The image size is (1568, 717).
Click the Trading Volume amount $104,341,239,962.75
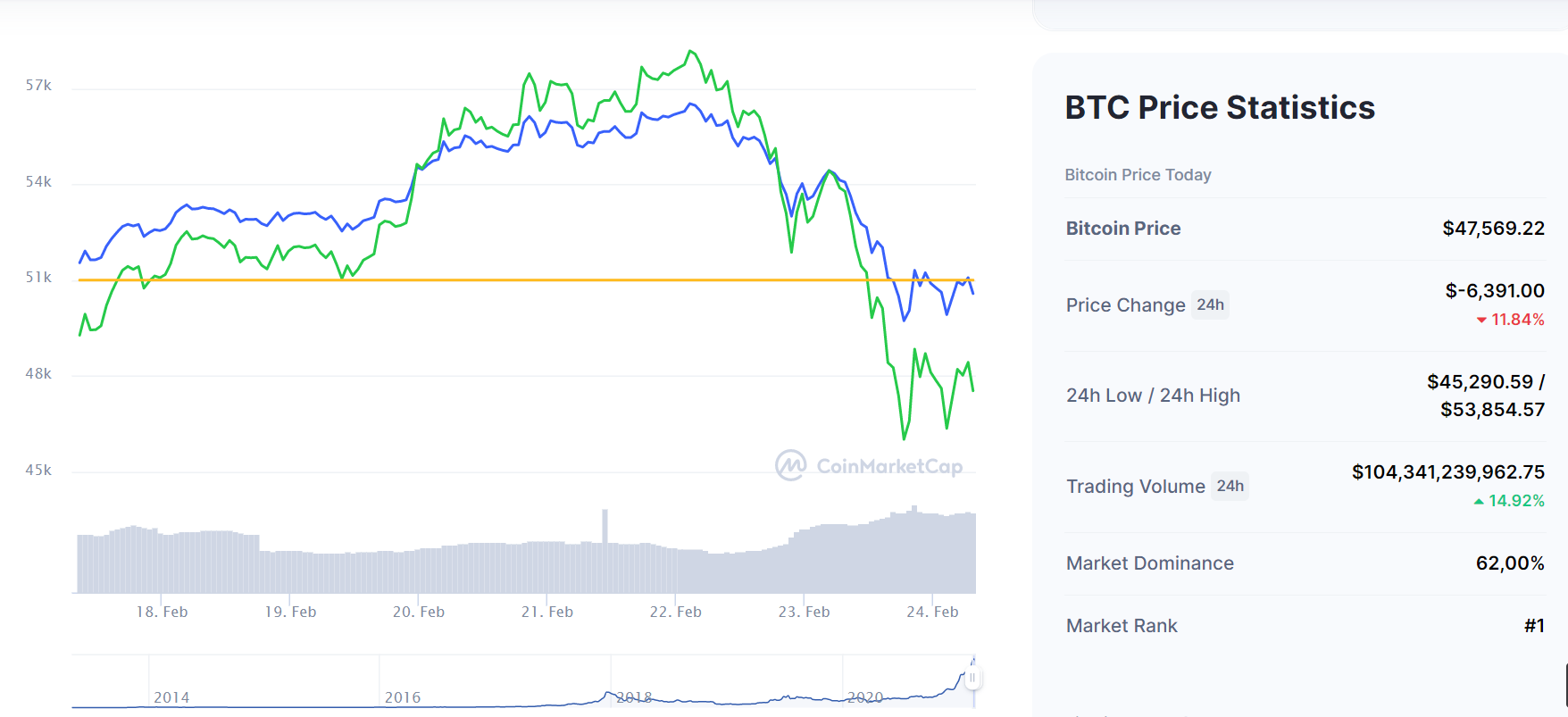(1447, 472)
